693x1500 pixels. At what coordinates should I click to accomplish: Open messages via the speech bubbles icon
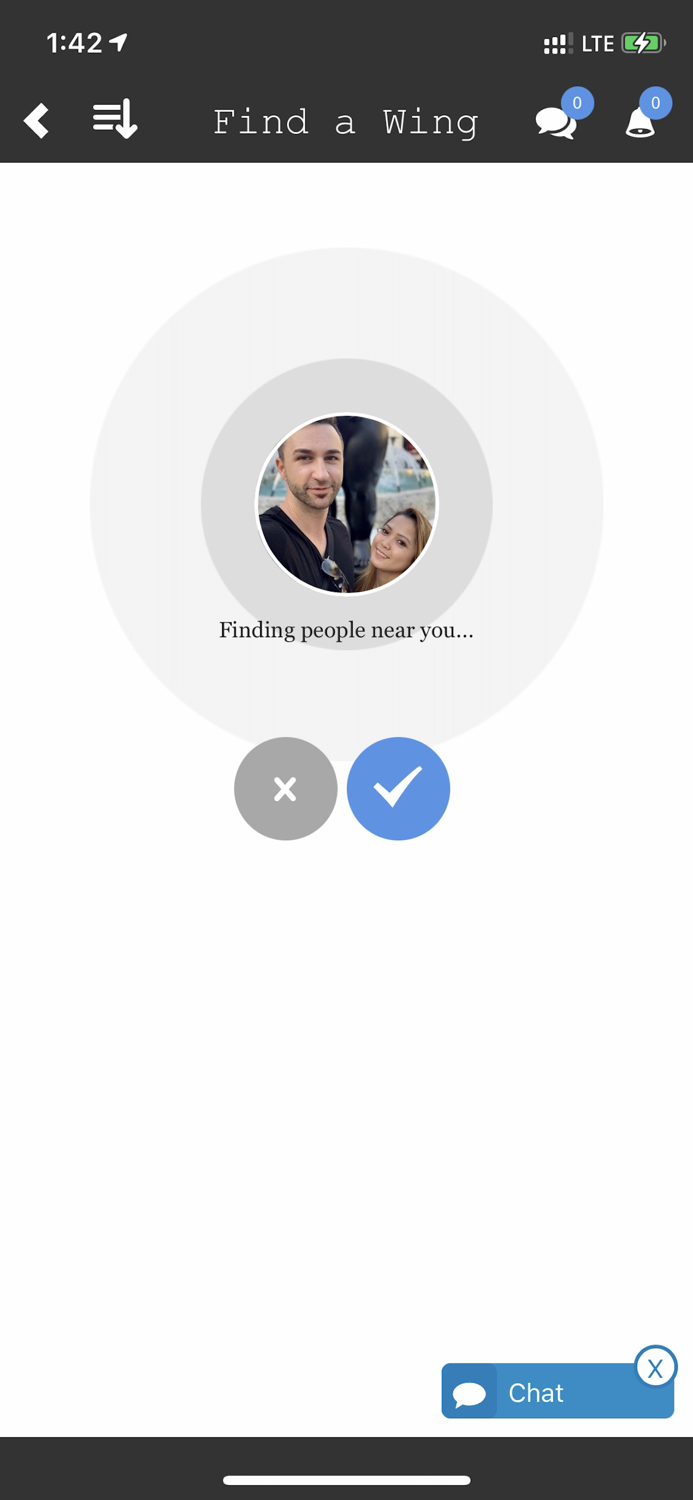556,123
